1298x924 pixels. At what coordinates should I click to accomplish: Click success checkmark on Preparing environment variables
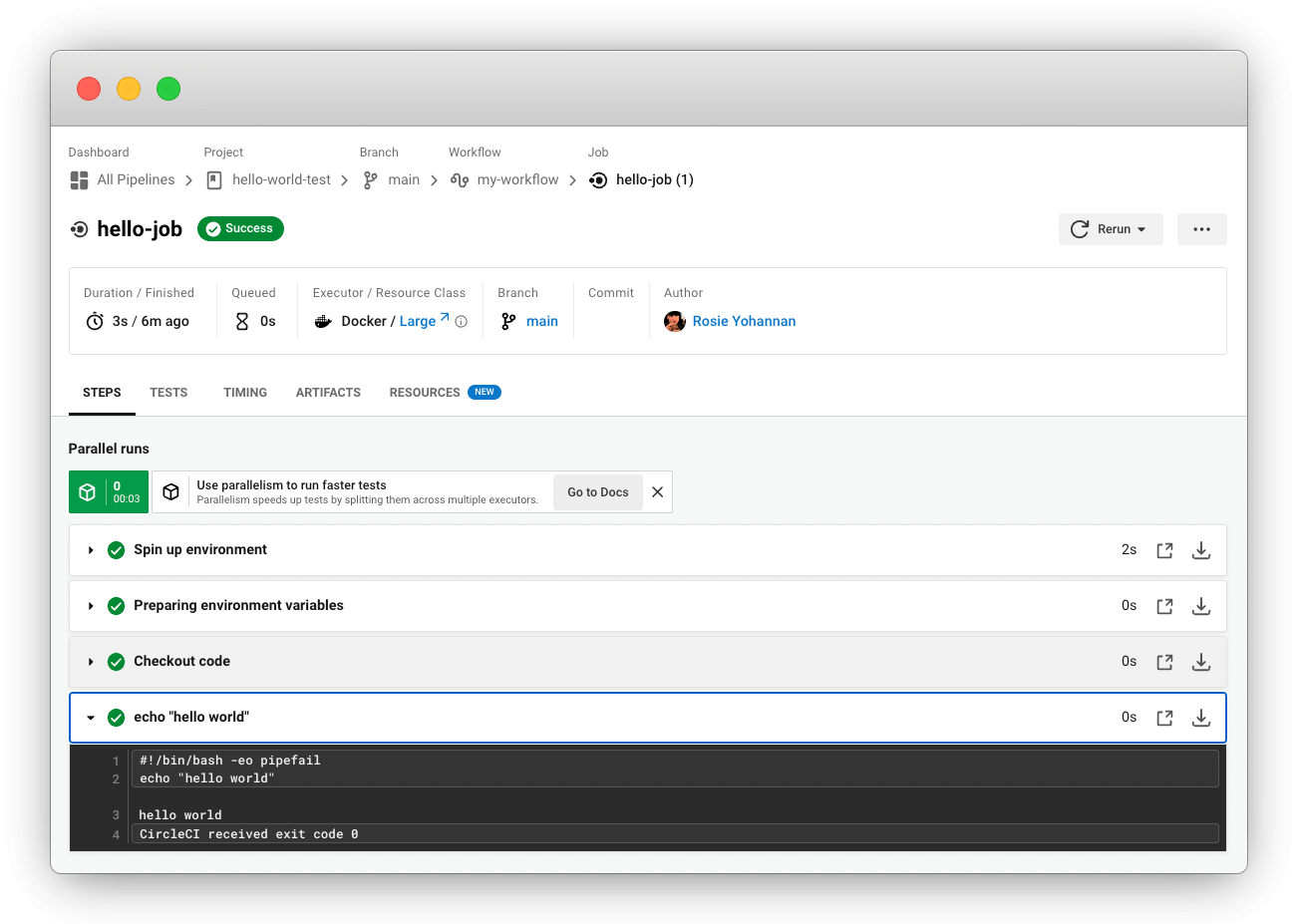[116, 605]
